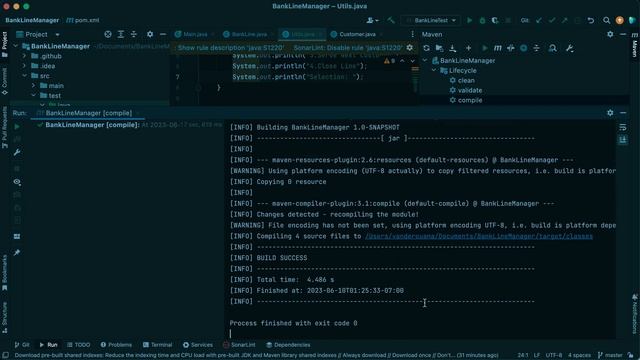
Task: Open Maven panel gear options
Action: [x=610, y=34]
